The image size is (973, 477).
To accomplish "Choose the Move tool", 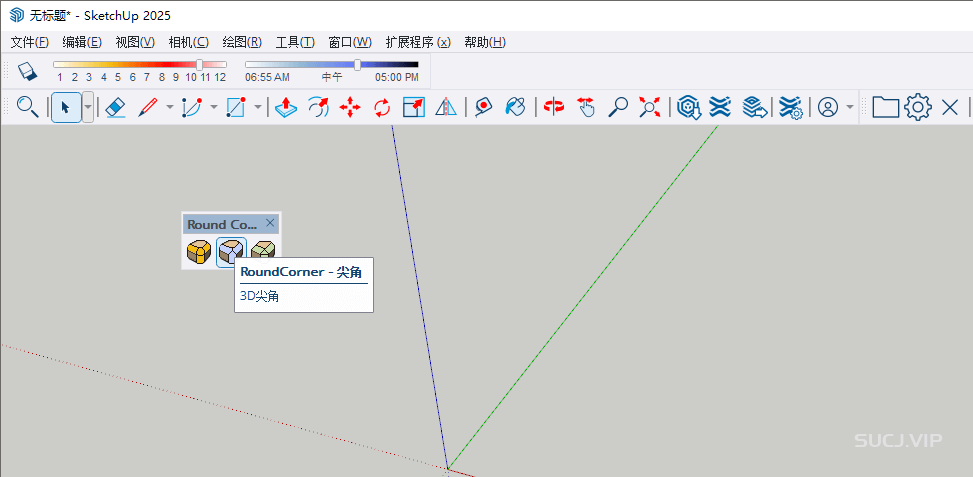I will 350,107.
